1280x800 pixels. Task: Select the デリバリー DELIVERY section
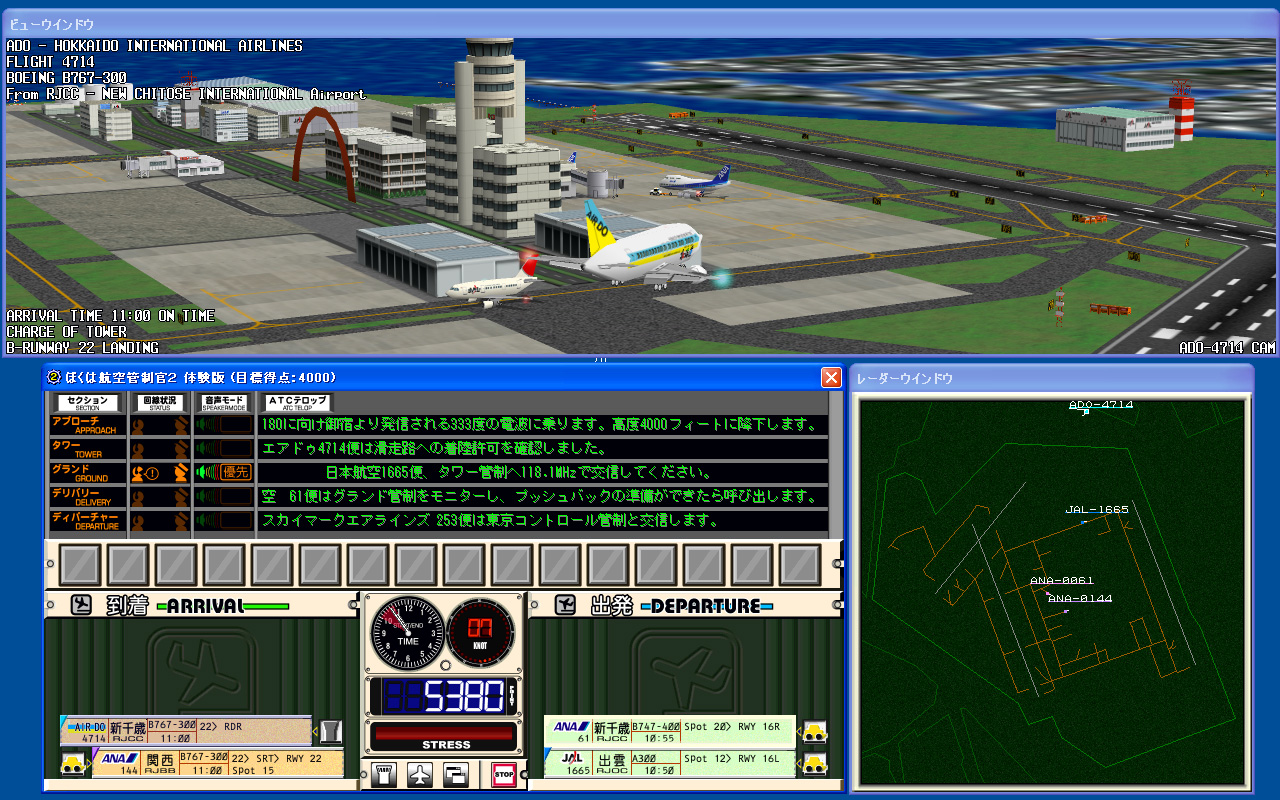[x=87, y=497]
